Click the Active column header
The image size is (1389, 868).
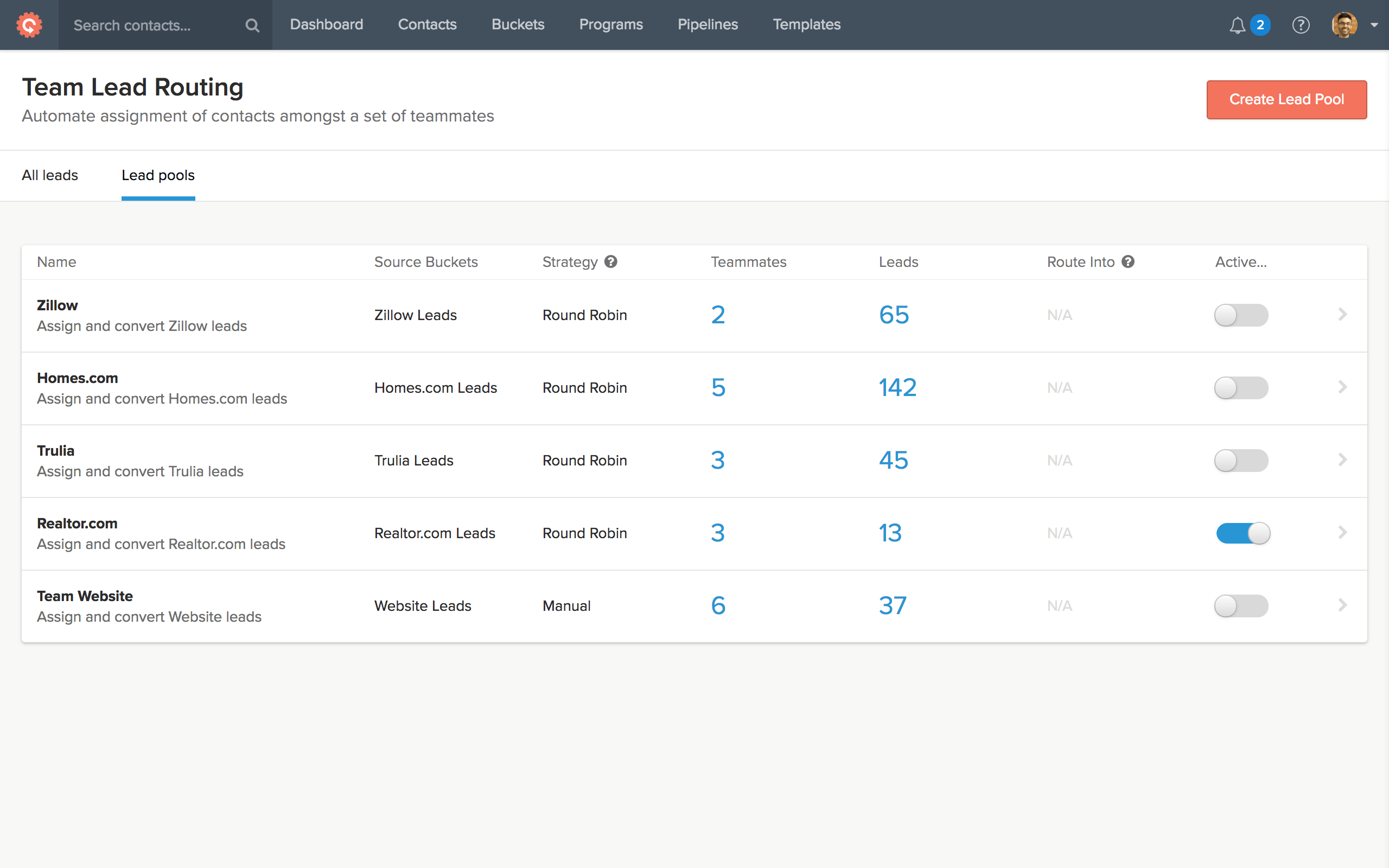point(1241,262)
